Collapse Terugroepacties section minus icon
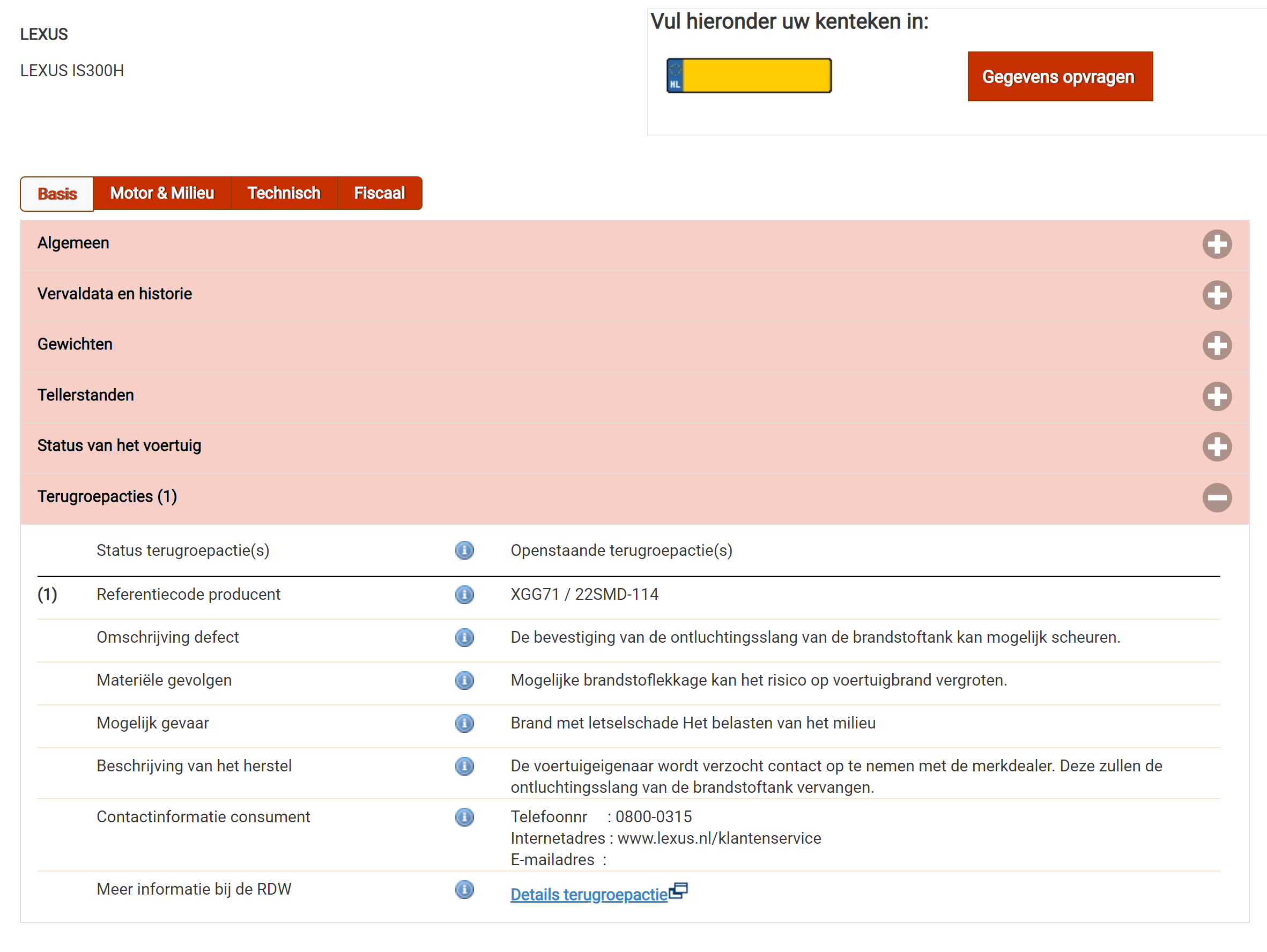The image size is (1267, 952). pos(1217,497)
